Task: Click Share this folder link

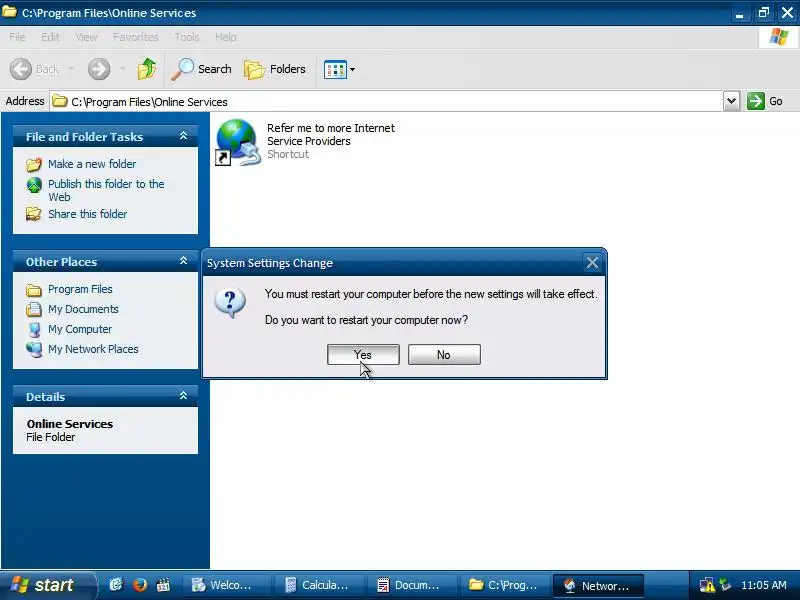Action: click(x=88, y=214)
